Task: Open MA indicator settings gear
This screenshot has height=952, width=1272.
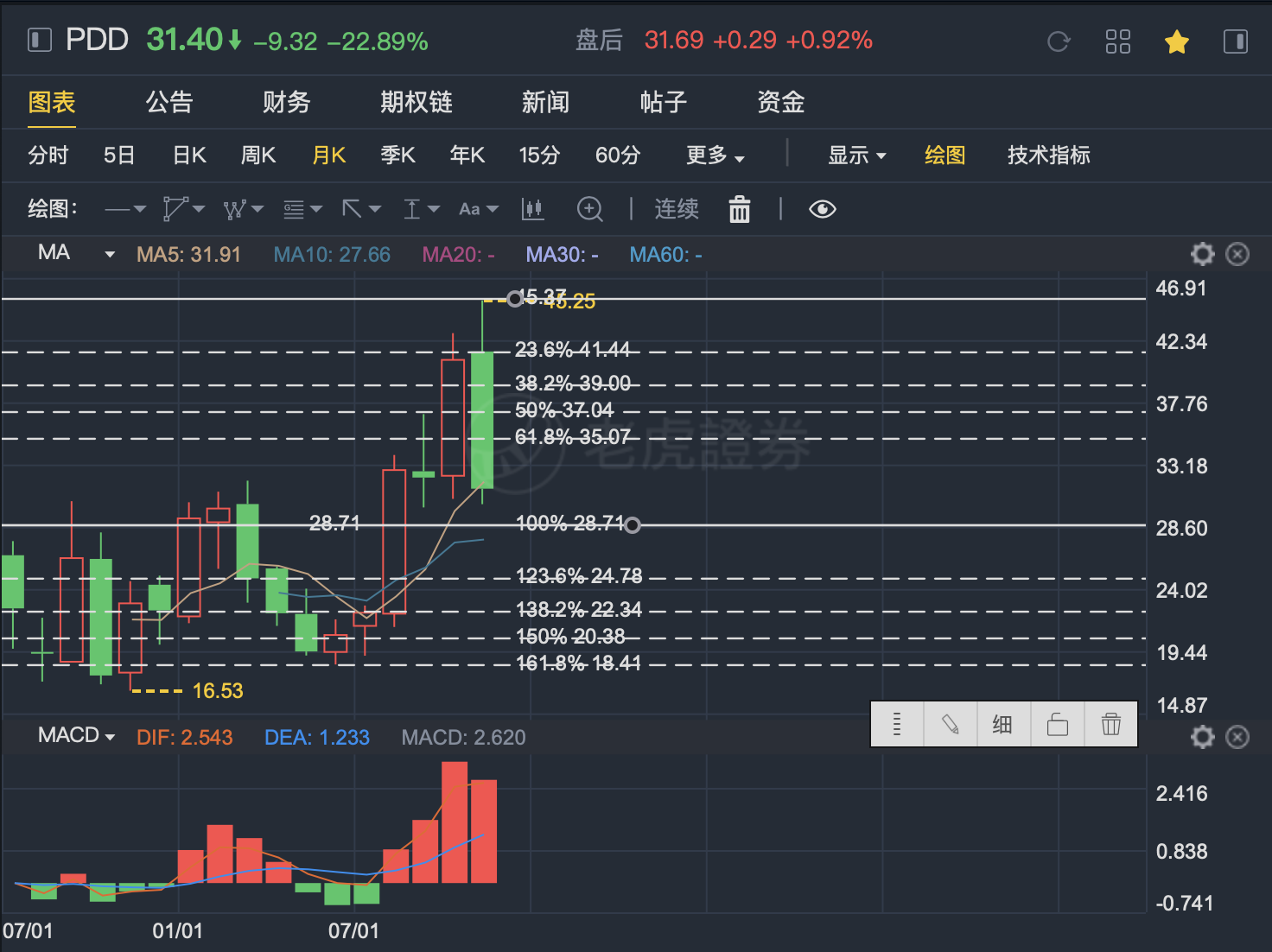Action: 1203,254
